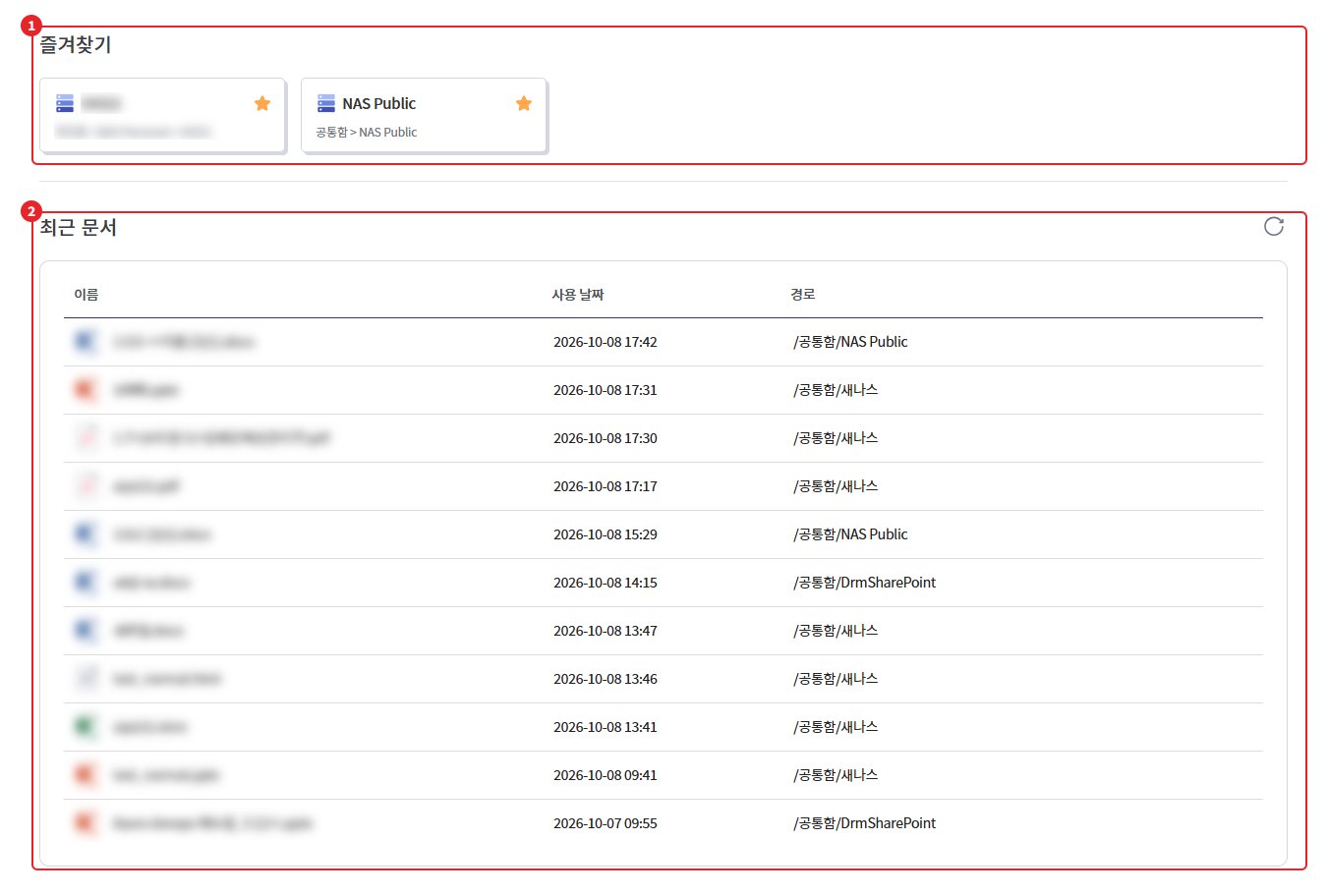Viewport: 1327px width, 896px height.
Task: Click the Word file icon in the 17:42 row
Action: [86, 342]
